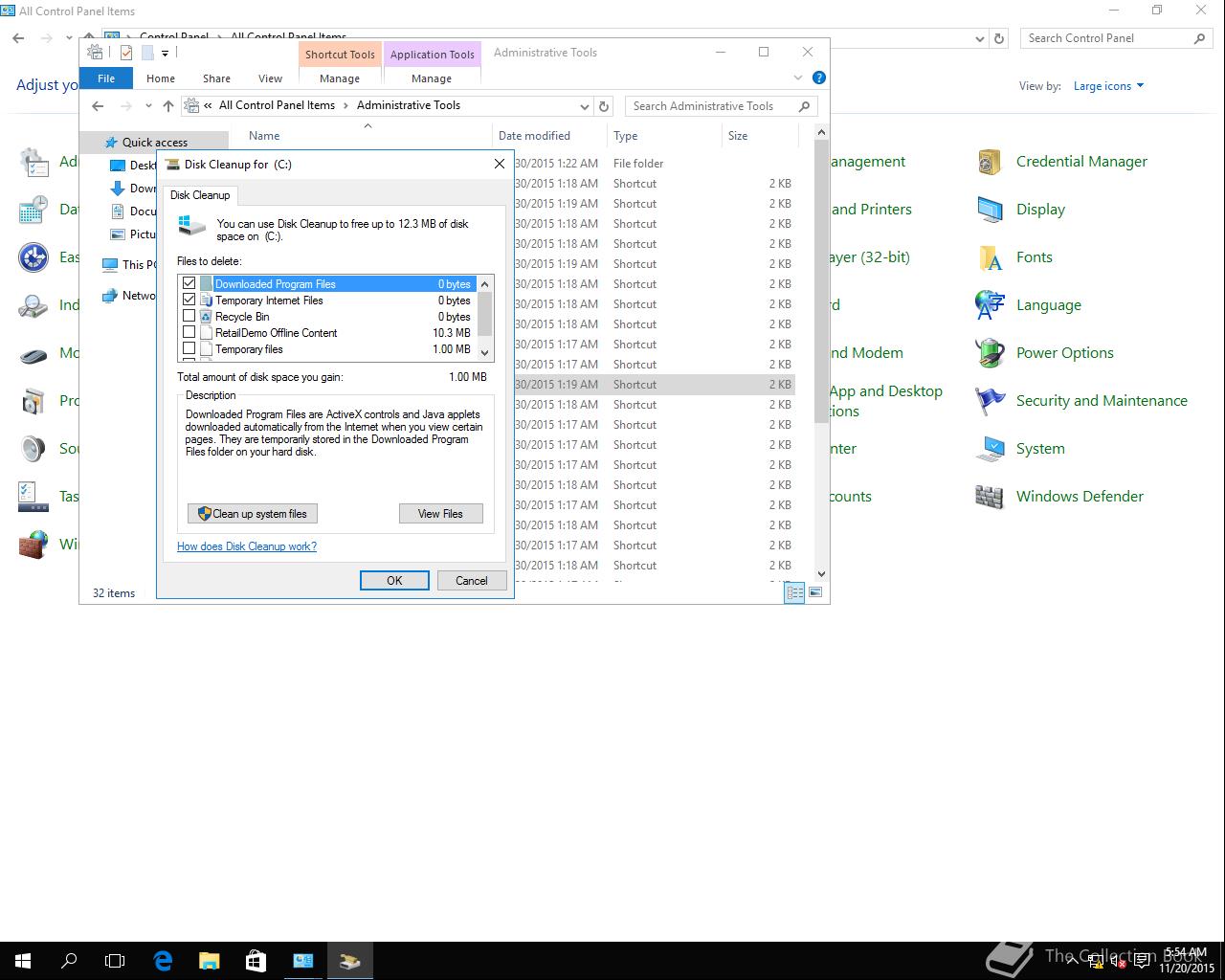Switch to large thumbnails view icon in Explorer
The width and height of the screenshot is (1225, 980).
click(x=815, y=593)
